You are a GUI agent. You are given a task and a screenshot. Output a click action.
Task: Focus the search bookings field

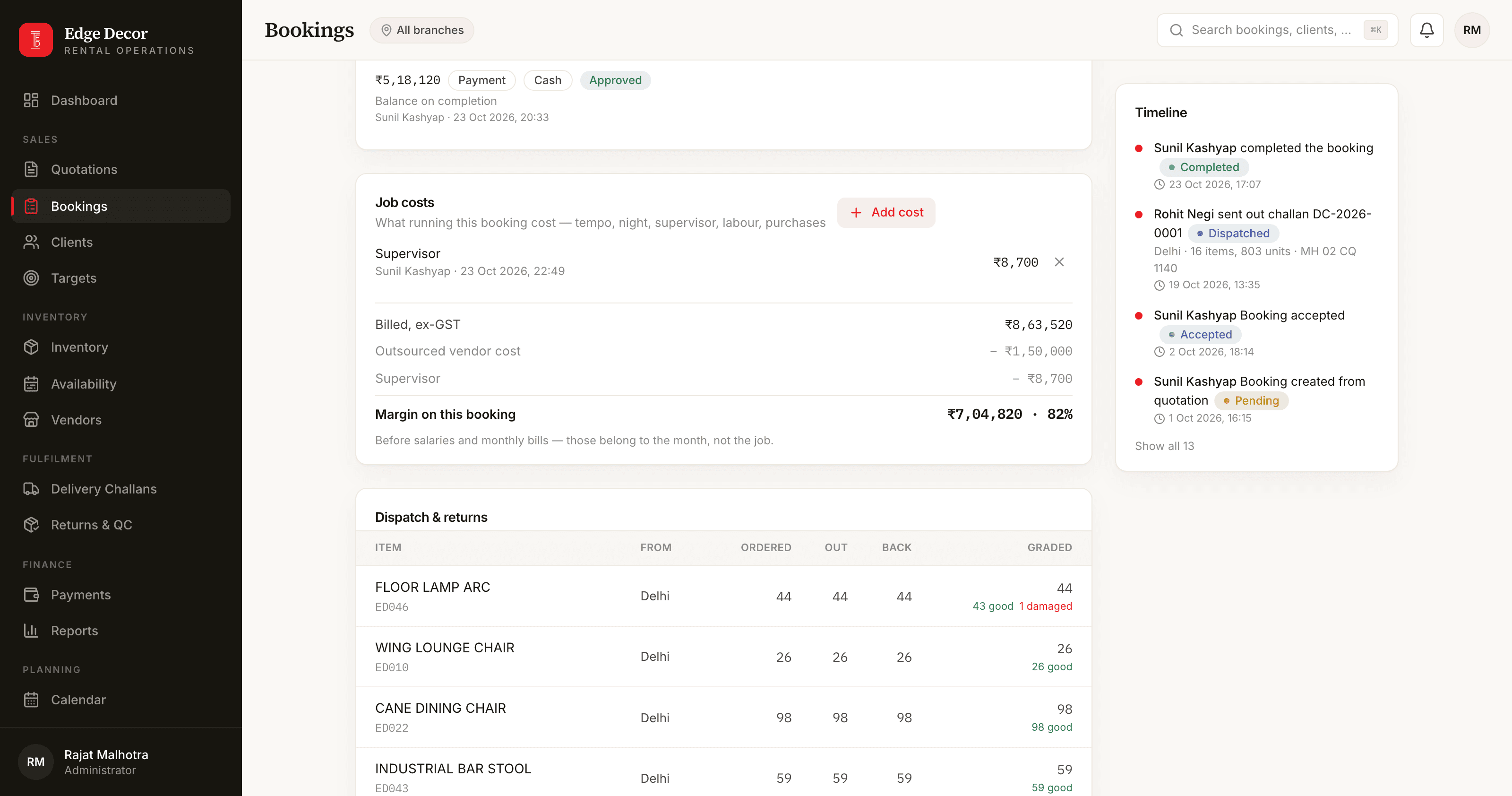point(1277,30)
